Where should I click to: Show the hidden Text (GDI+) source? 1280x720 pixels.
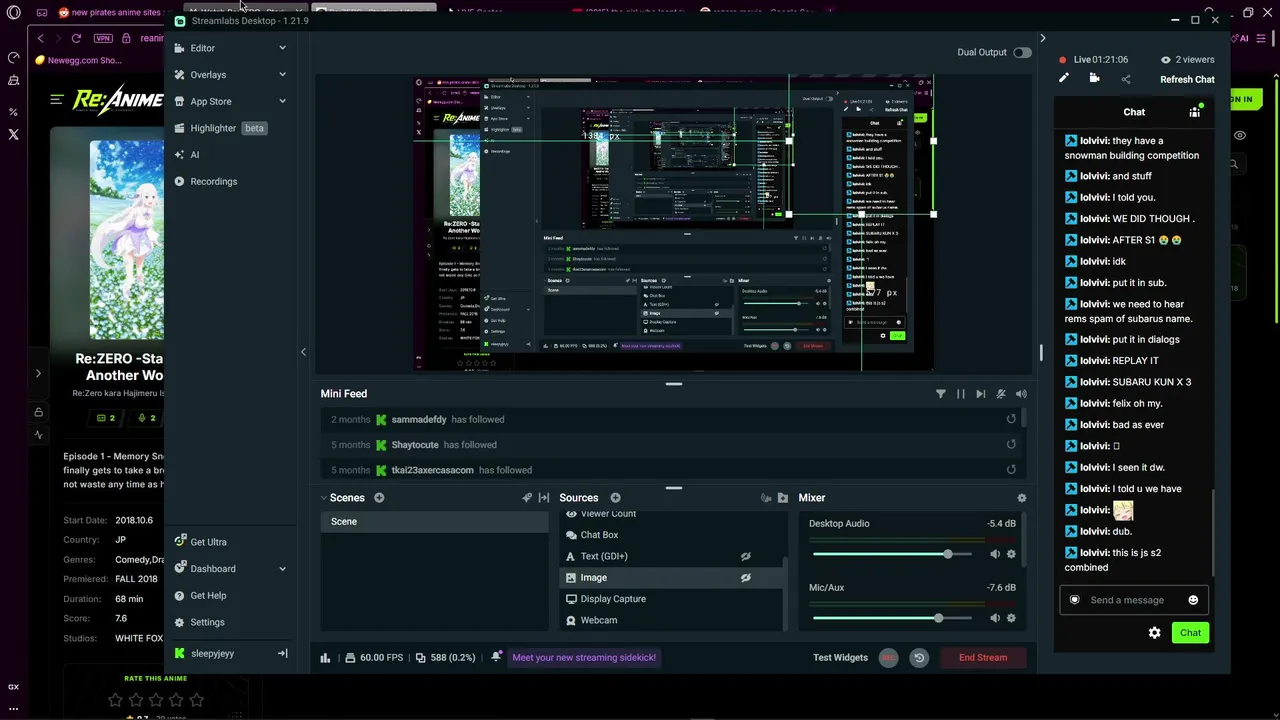pyautogui.click(x=745, y=556)
